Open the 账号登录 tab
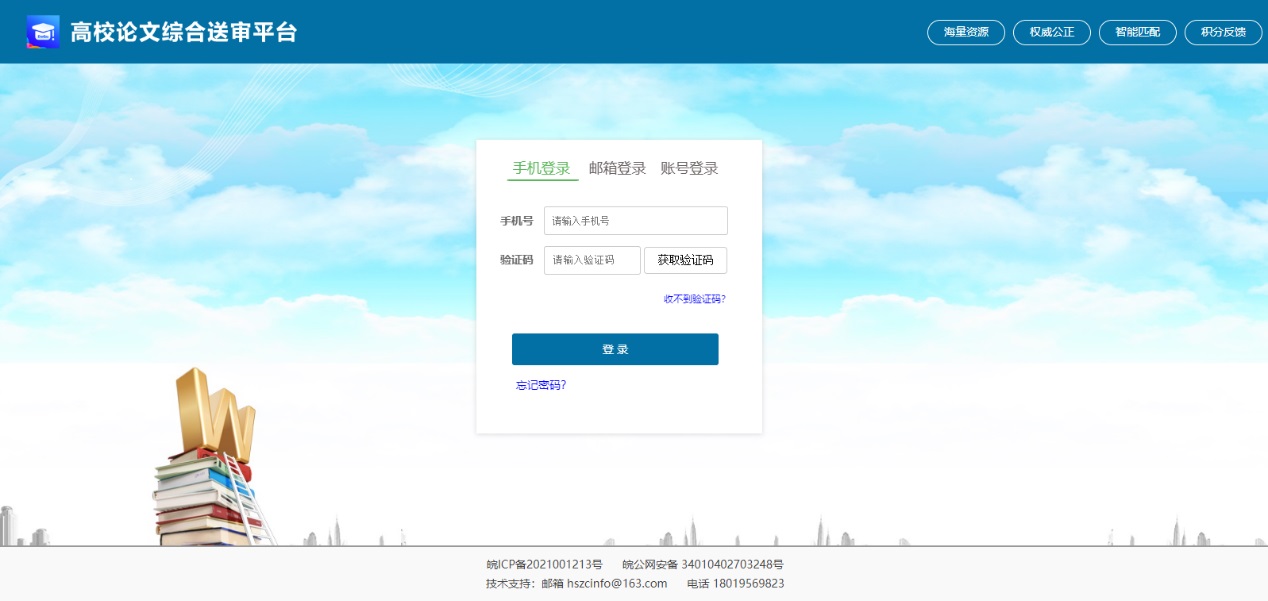Viewport: 1268px width, 601px height. coord(690,167)
